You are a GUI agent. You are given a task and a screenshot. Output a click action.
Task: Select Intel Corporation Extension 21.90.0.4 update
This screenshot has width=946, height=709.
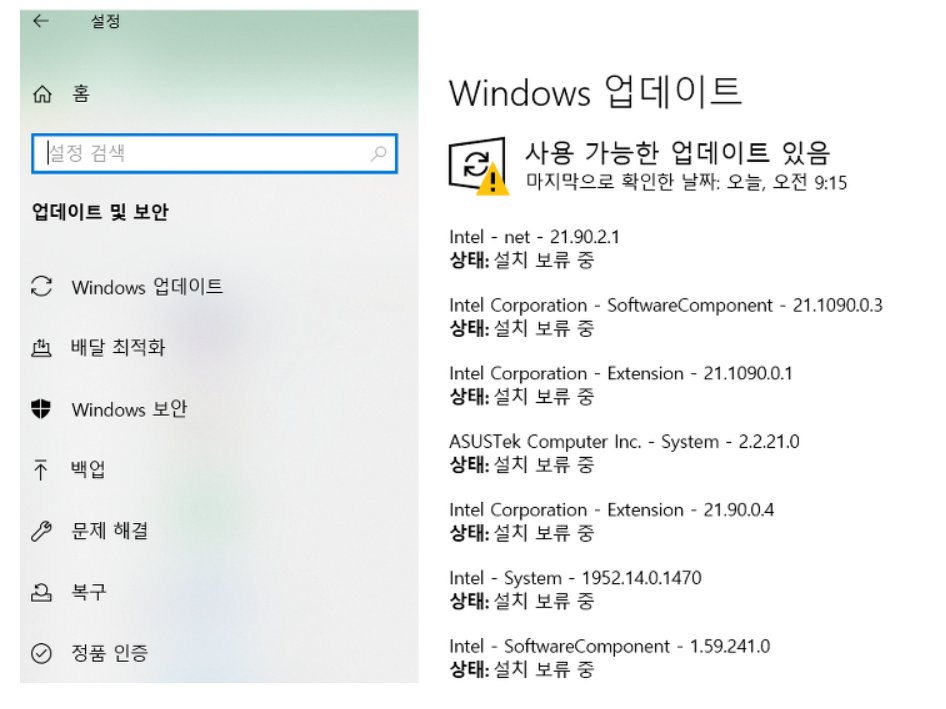click(x=612, y=510)
